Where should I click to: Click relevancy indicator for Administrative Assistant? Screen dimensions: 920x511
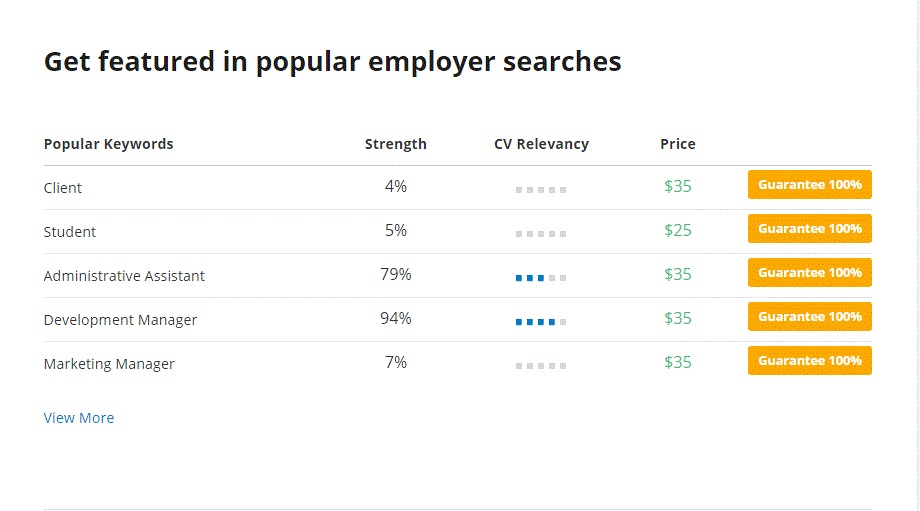click(541, 277)
